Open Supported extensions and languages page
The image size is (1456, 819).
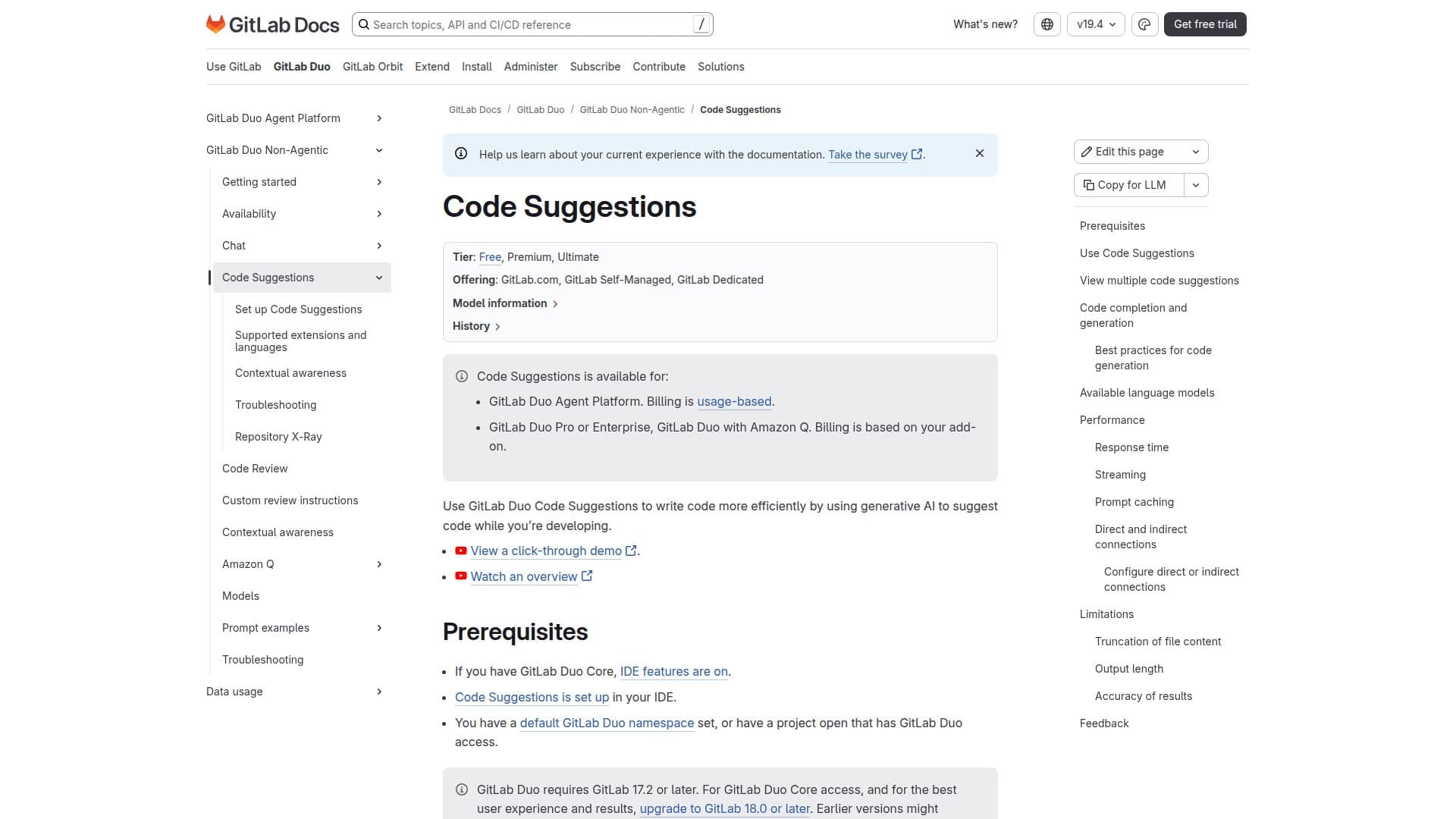pyautogui.click(x=300, y=341)
